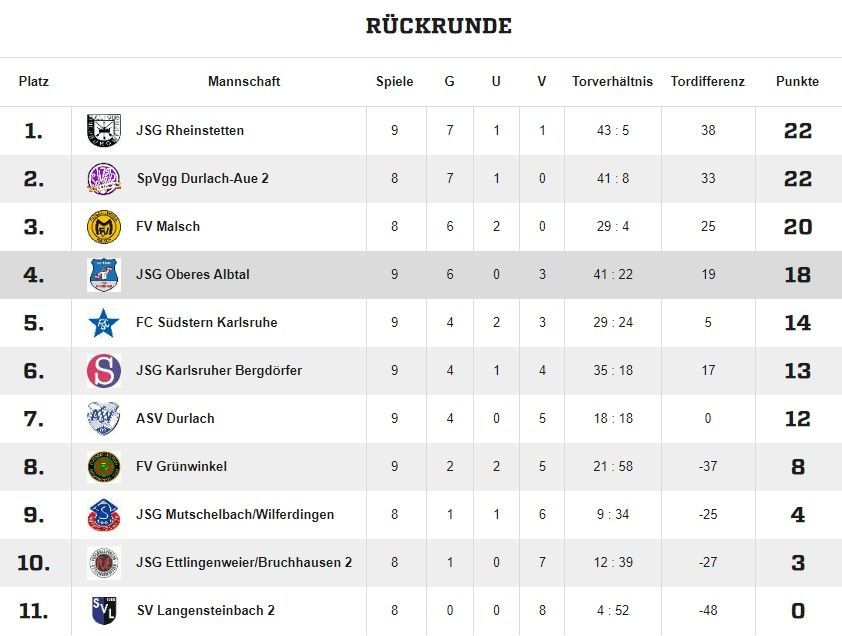Open the ASV Durlach team name
The height and width of the screenshot is (636, 842).
pyautogui.click(x=175, y=418)
